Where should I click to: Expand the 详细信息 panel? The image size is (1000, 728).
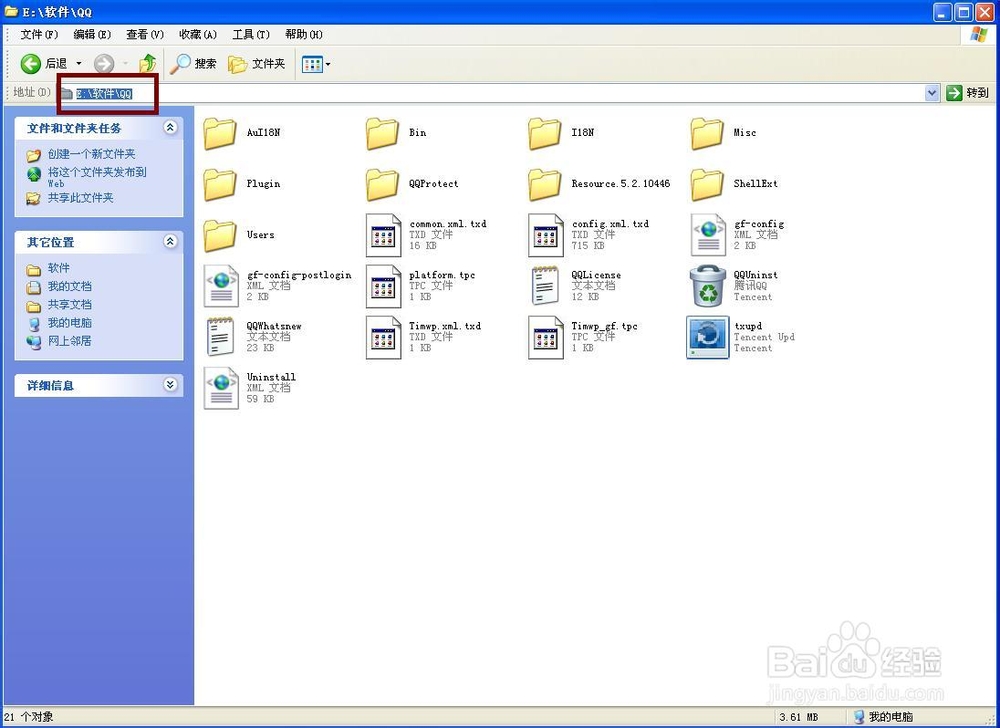click(x=170, y=384)
